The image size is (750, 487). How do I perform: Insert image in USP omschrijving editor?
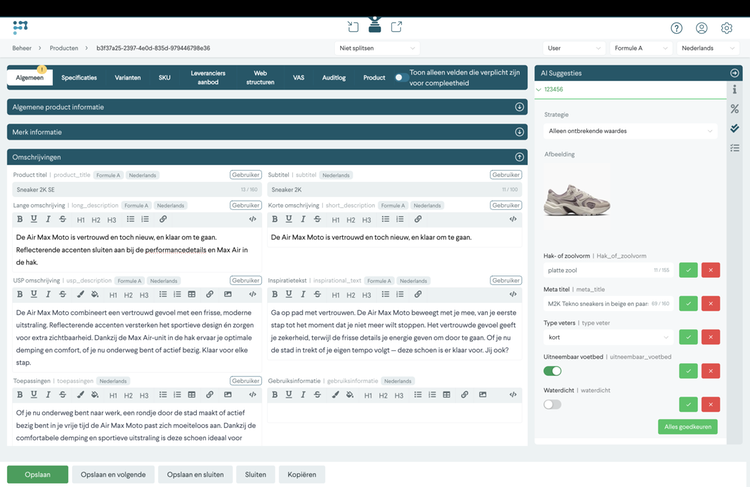[228, 294]
